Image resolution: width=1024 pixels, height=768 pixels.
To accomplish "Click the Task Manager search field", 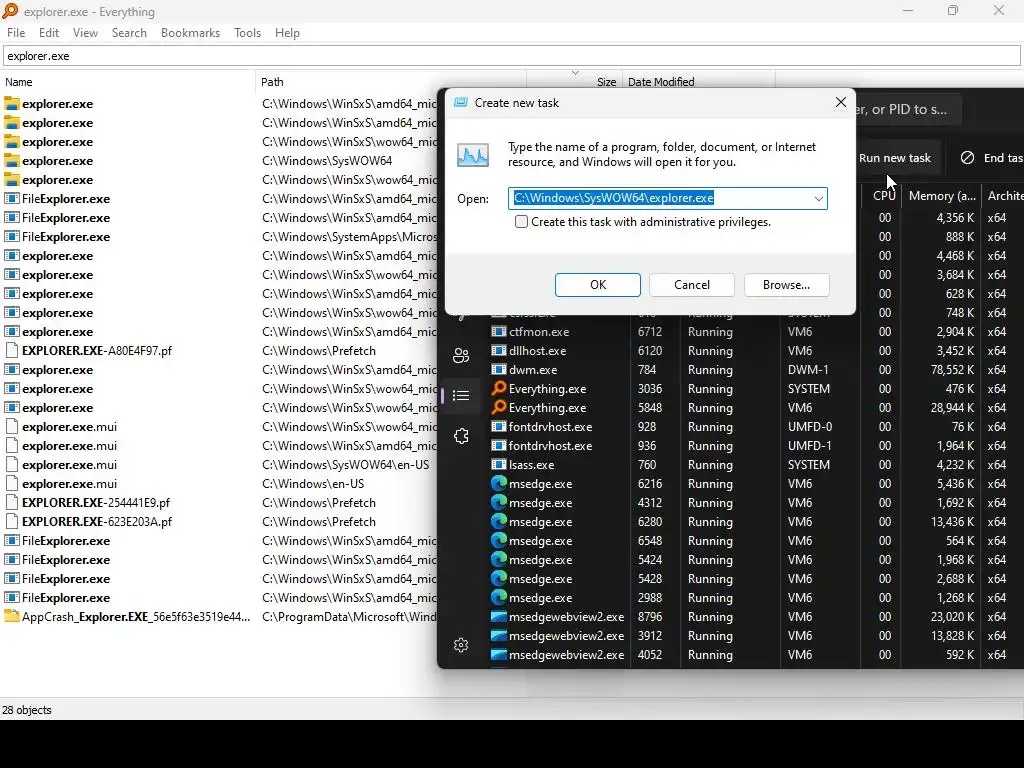I will (x=908, y=109).
